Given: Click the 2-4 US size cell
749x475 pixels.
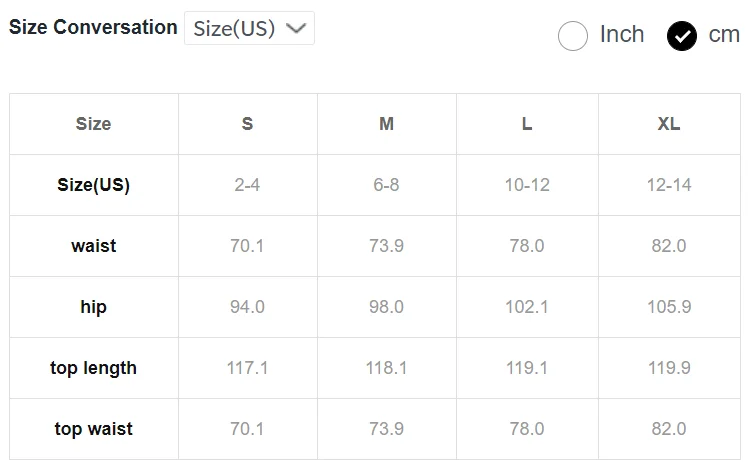Looking at the screenshot, I should click(247, 185).
